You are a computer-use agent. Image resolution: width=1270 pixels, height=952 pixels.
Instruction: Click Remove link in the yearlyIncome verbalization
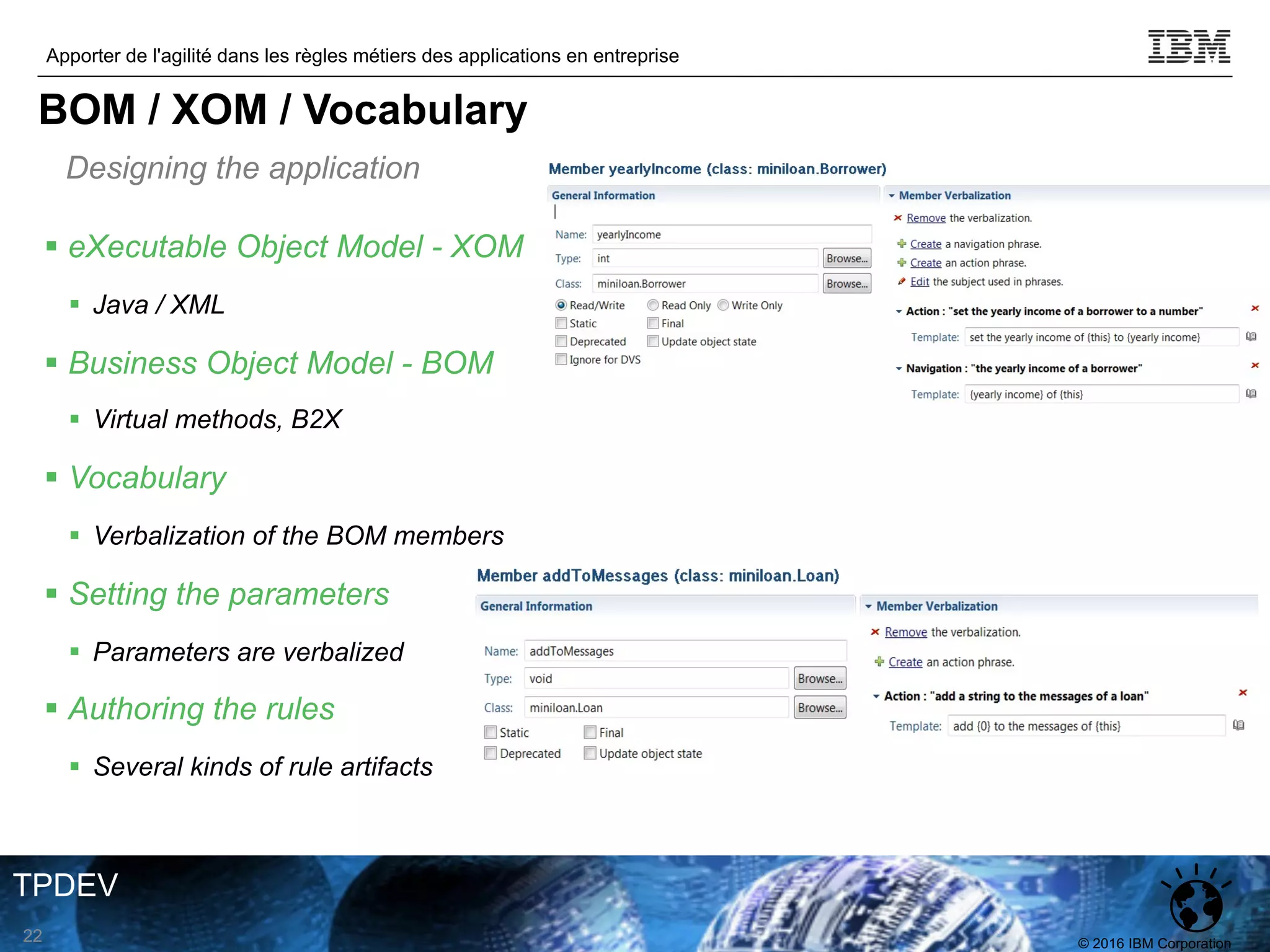pos(926,218)
